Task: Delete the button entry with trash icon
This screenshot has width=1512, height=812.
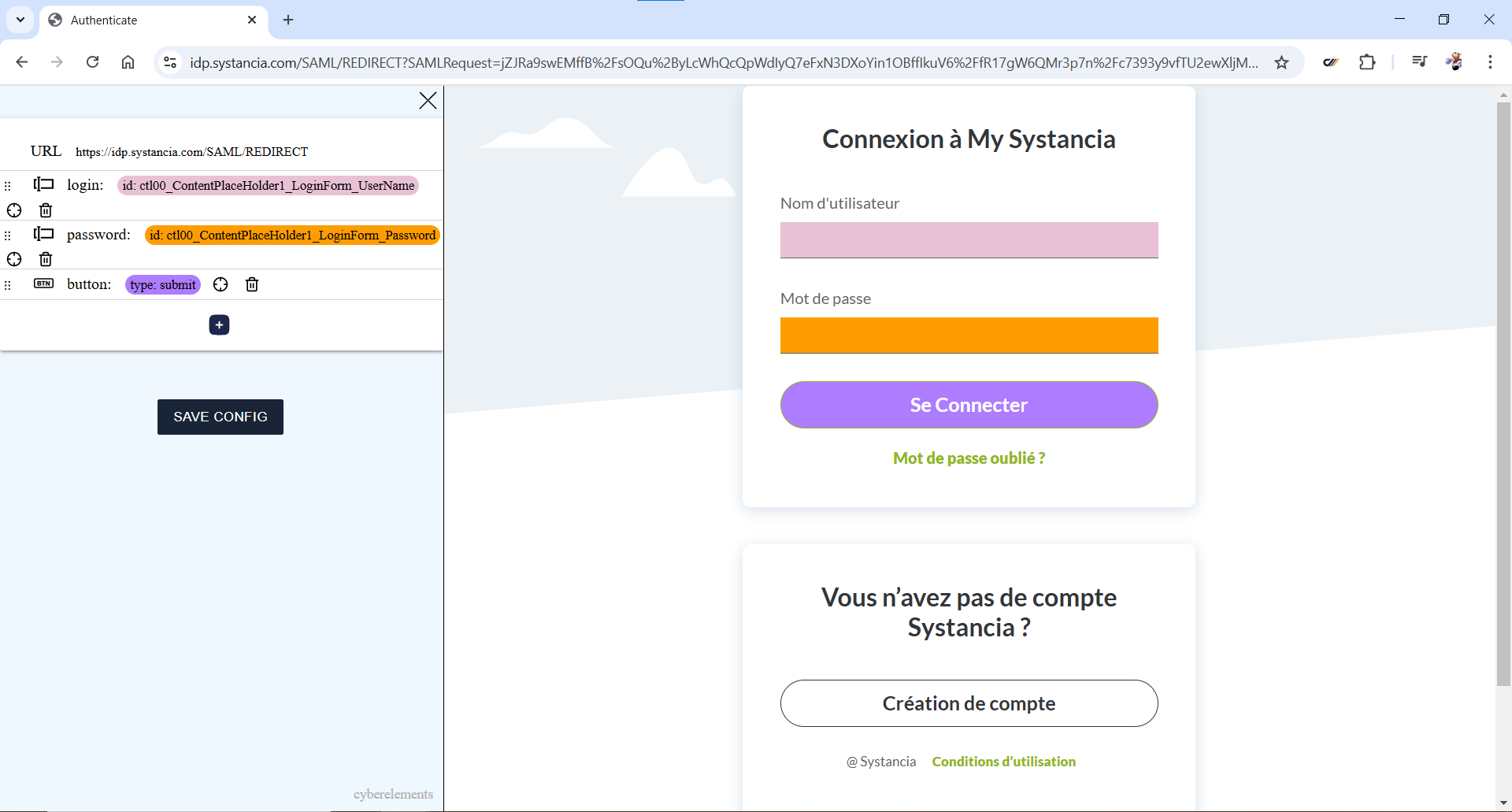Action: point(252,284)
